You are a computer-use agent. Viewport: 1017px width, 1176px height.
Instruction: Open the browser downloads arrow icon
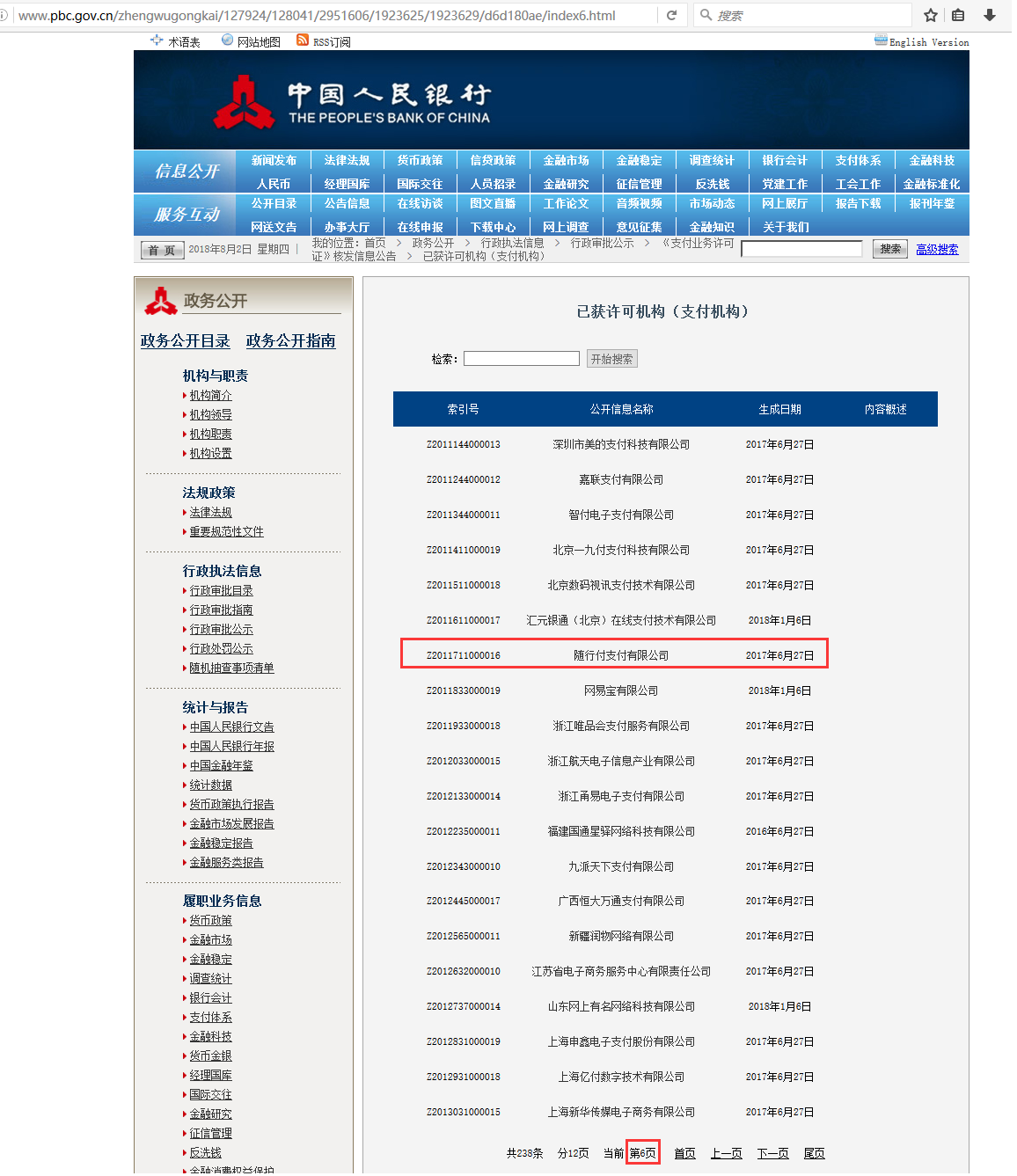coord(990,15)
